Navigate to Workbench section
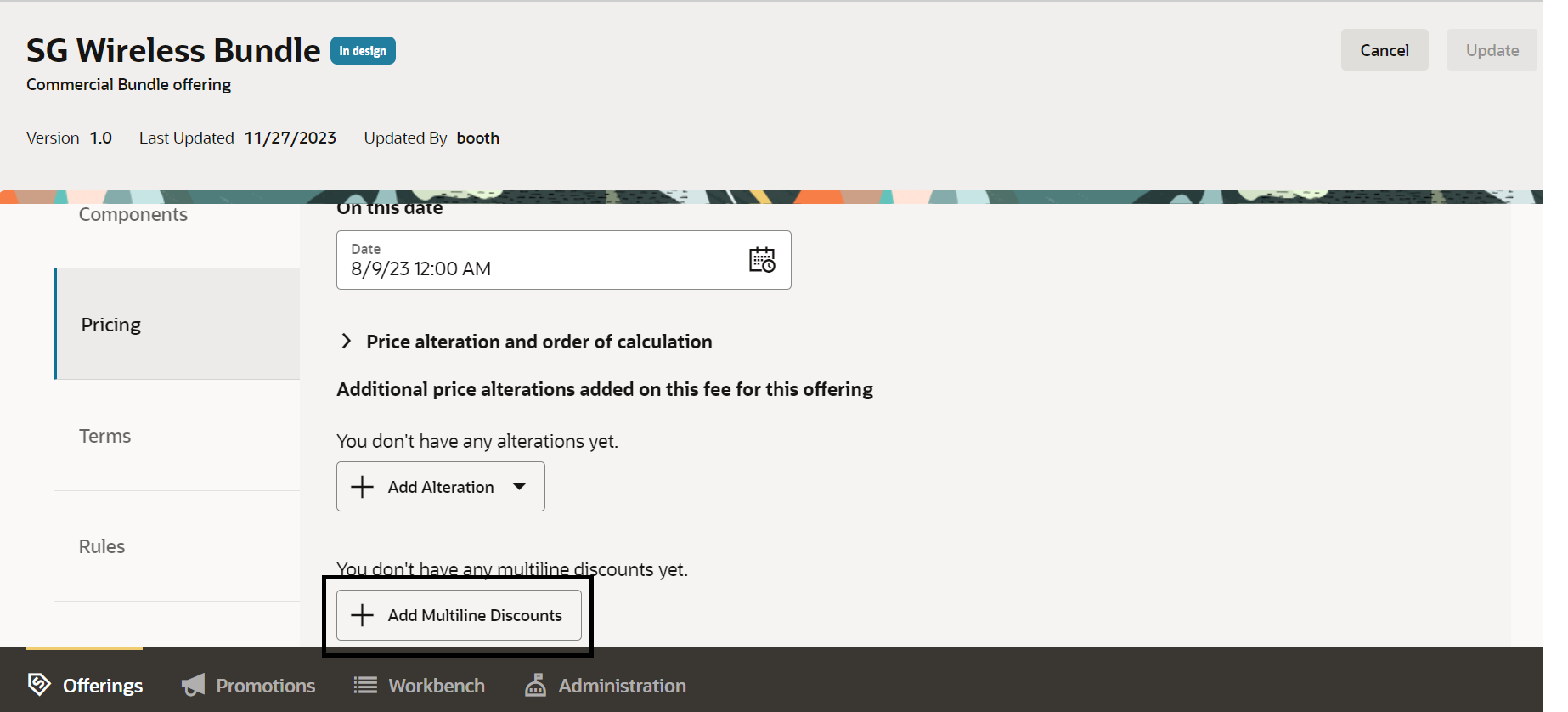The width and height of the screenshot is (1568, 712). 436,686
